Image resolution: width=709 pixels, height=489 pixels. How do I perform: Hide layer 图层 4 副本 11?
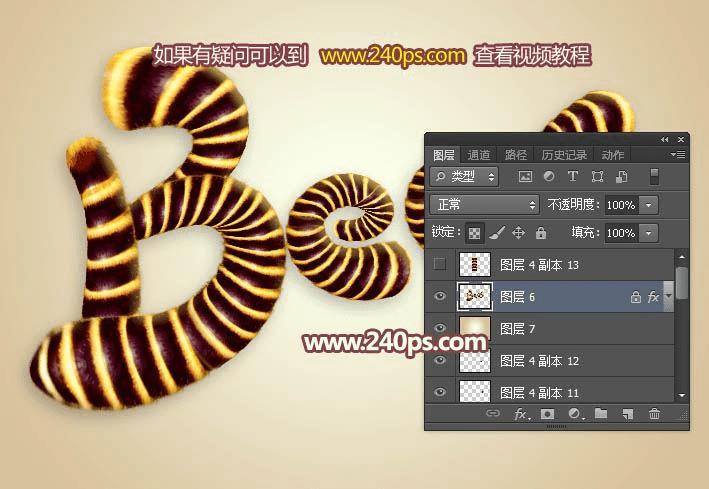coord(440,392)
